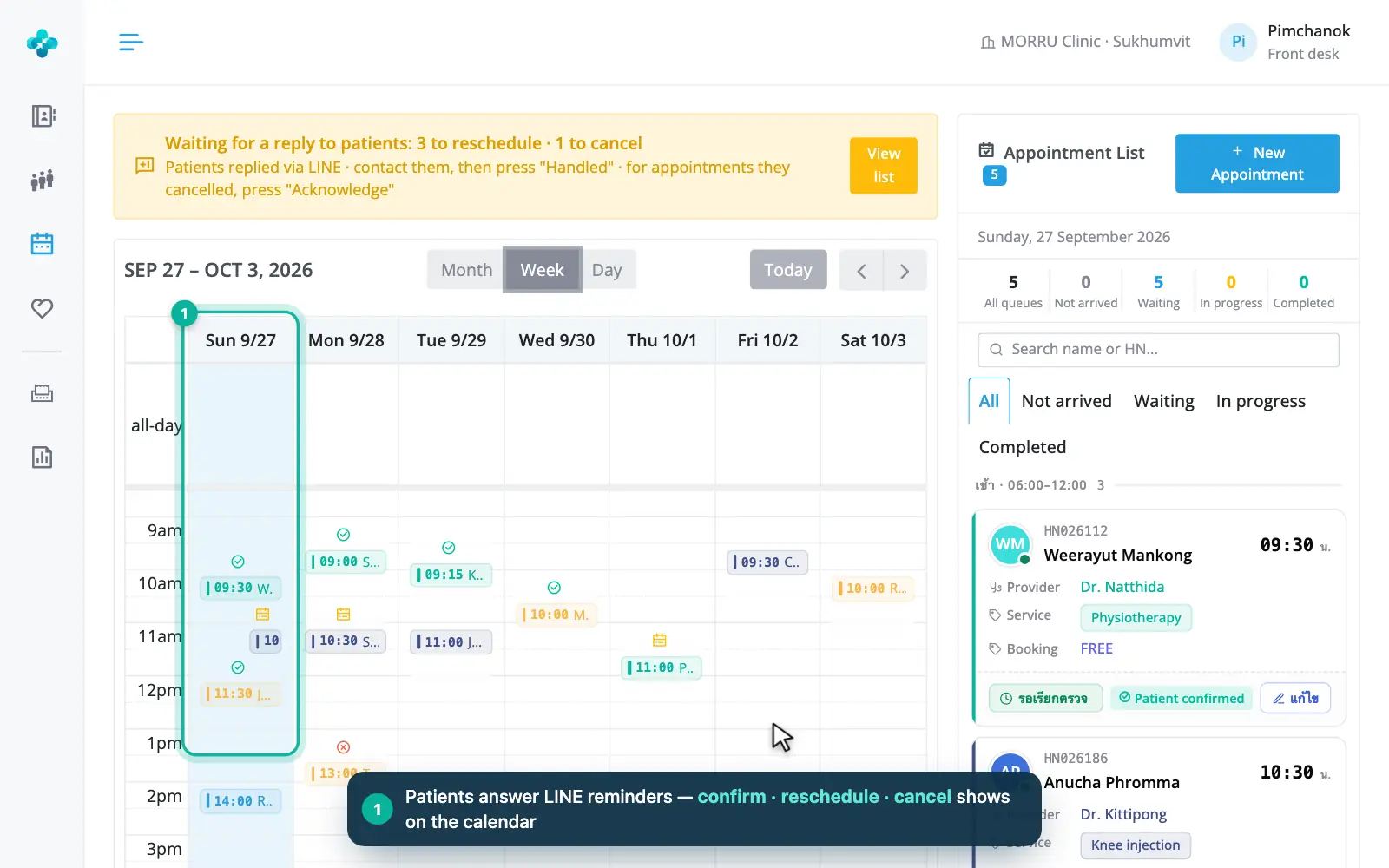Select the calendar sidebar icon

(43, 244)
